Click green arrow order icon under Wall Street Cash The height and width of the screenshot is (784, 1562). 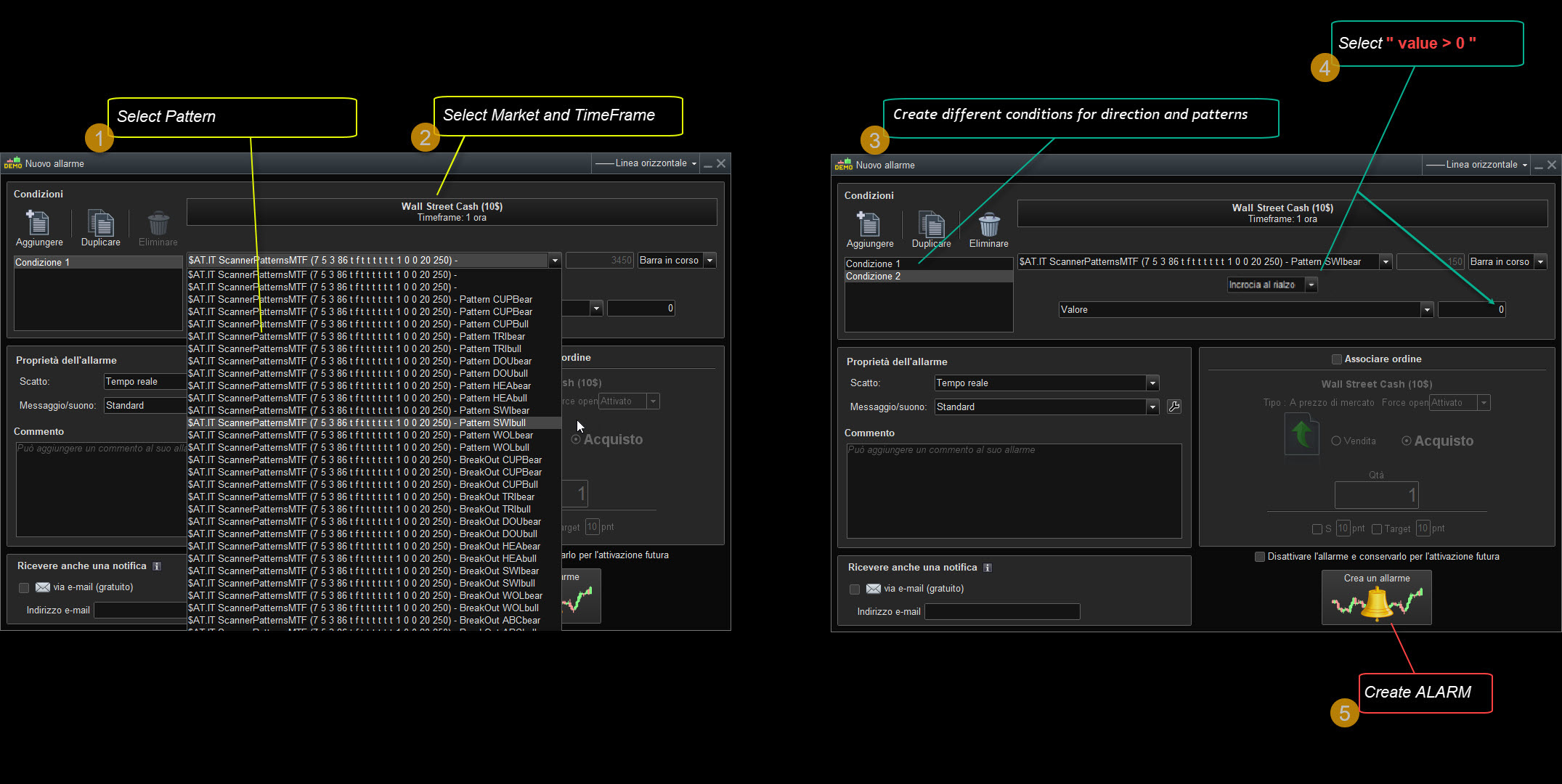1301,434
